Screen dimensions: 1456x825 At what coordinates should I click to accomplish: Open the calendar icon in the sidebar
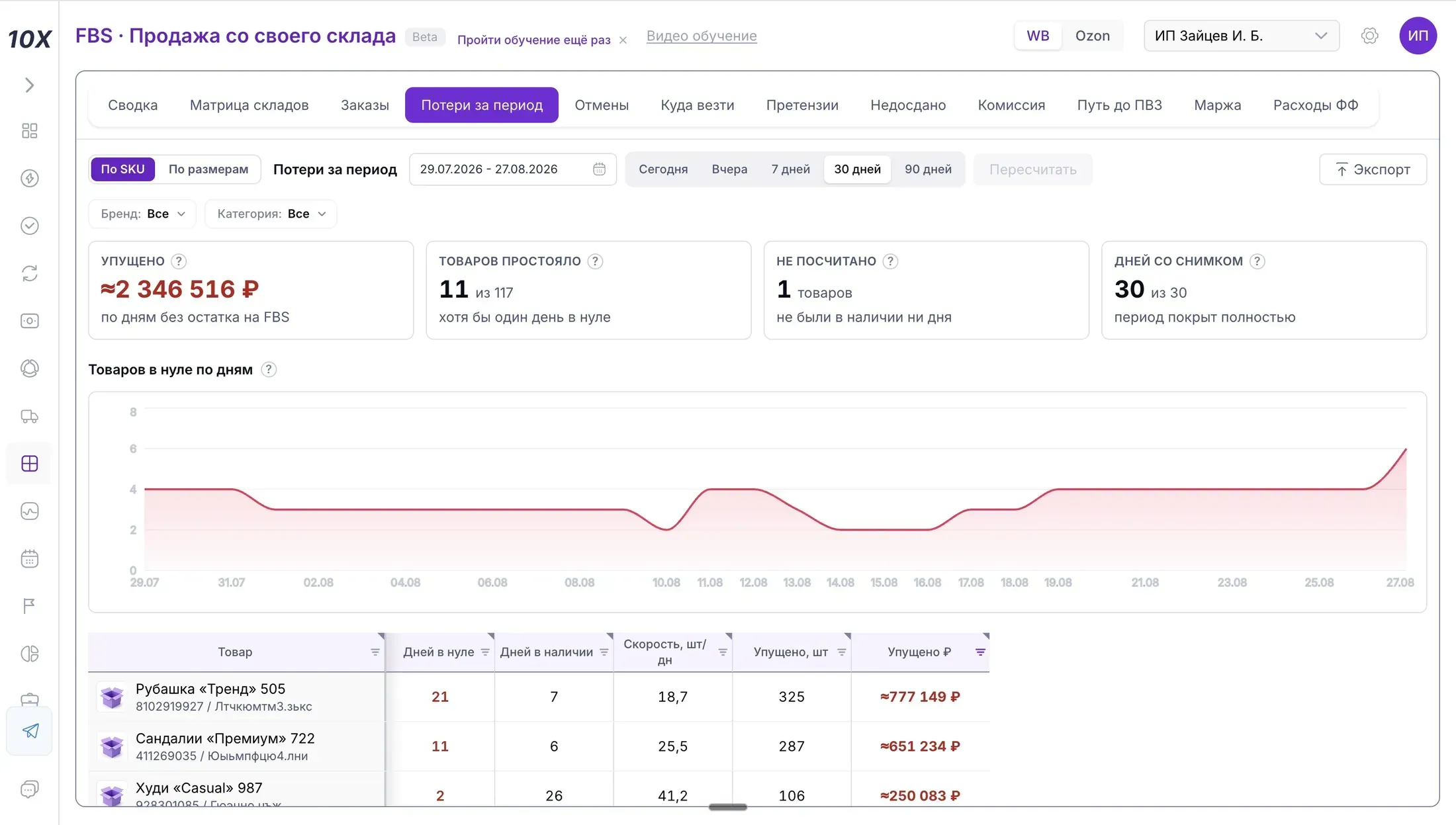[29, 559]
